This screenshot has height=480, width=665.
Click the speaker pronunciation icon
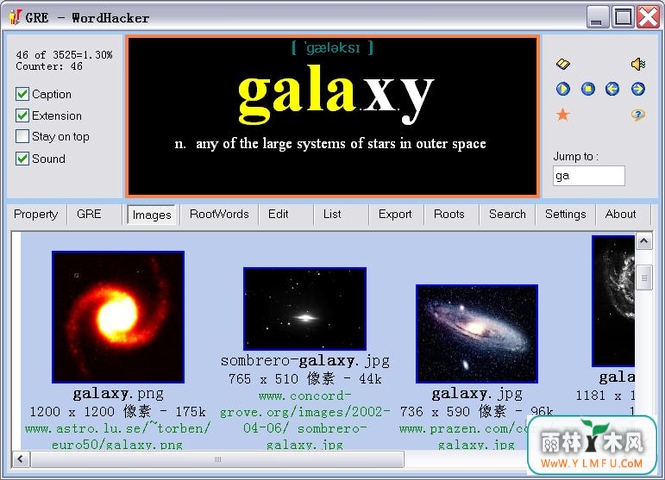638,64
